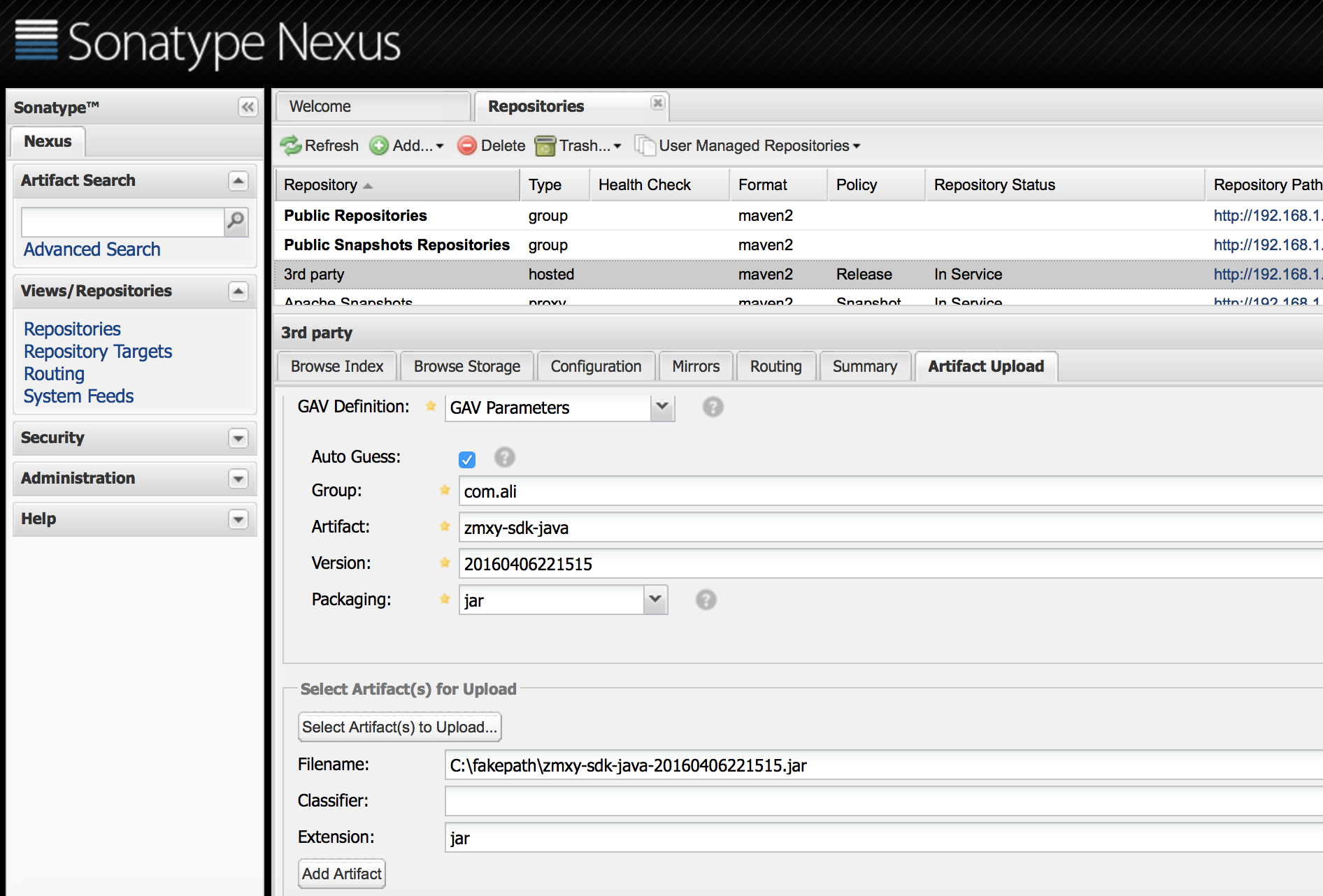The width and height of the screenshot is (1323, 896).
Task: Close the Repositories tab
Action: click(657, 103)
